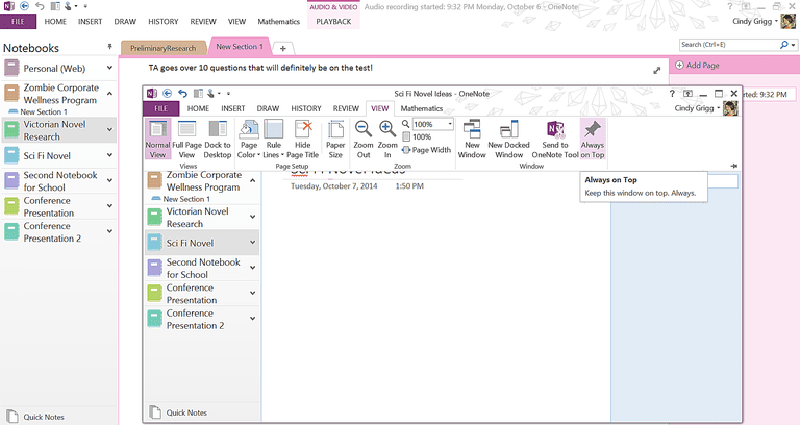Open VIEW tab in back window
This screenshot has width=800, height=425.
coord(237,22)
